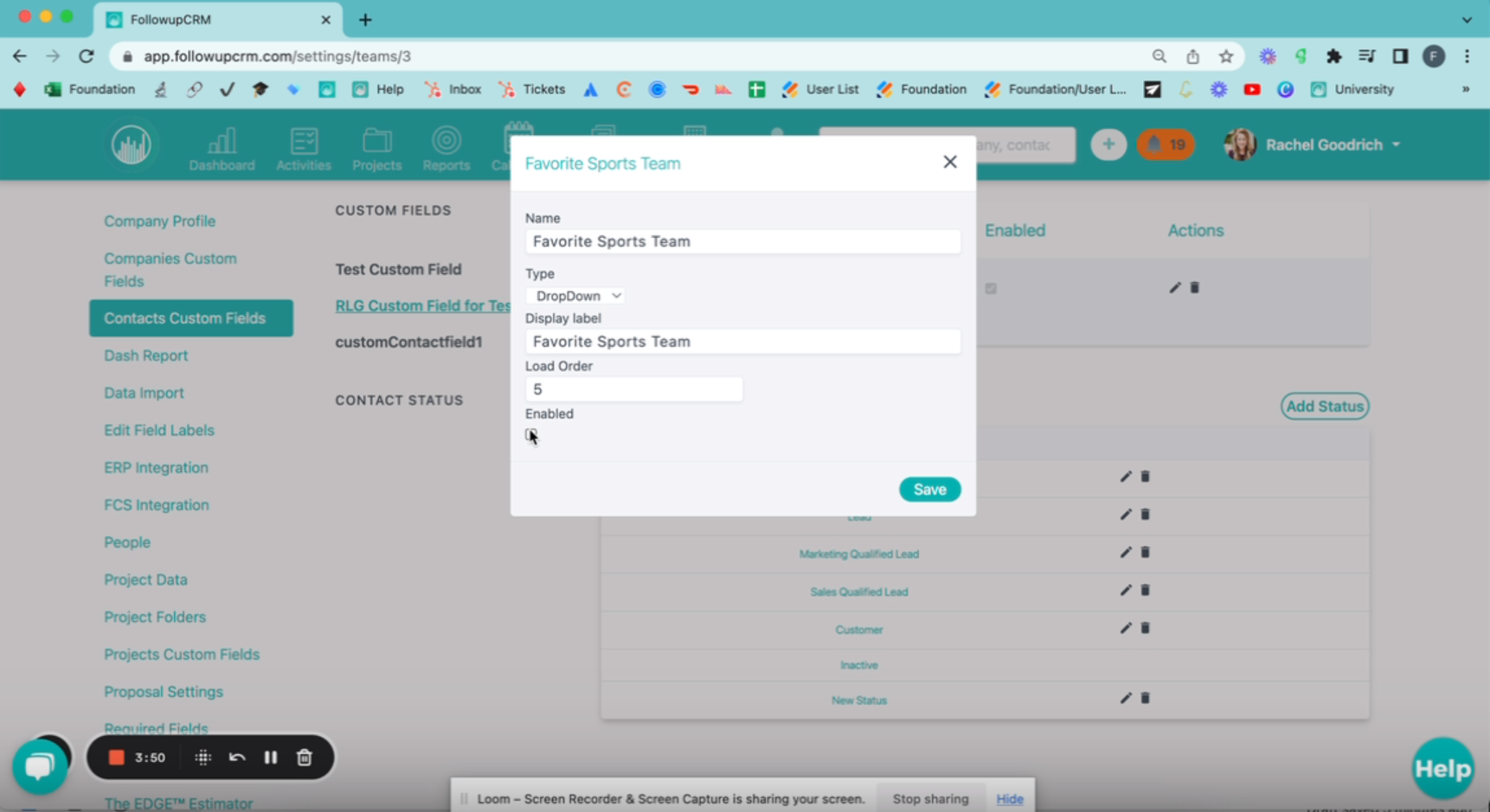The height and width of the screenshot is (812, 1490).
Task: Delete New Status using the trash icon
Action: click(1145, 698)
